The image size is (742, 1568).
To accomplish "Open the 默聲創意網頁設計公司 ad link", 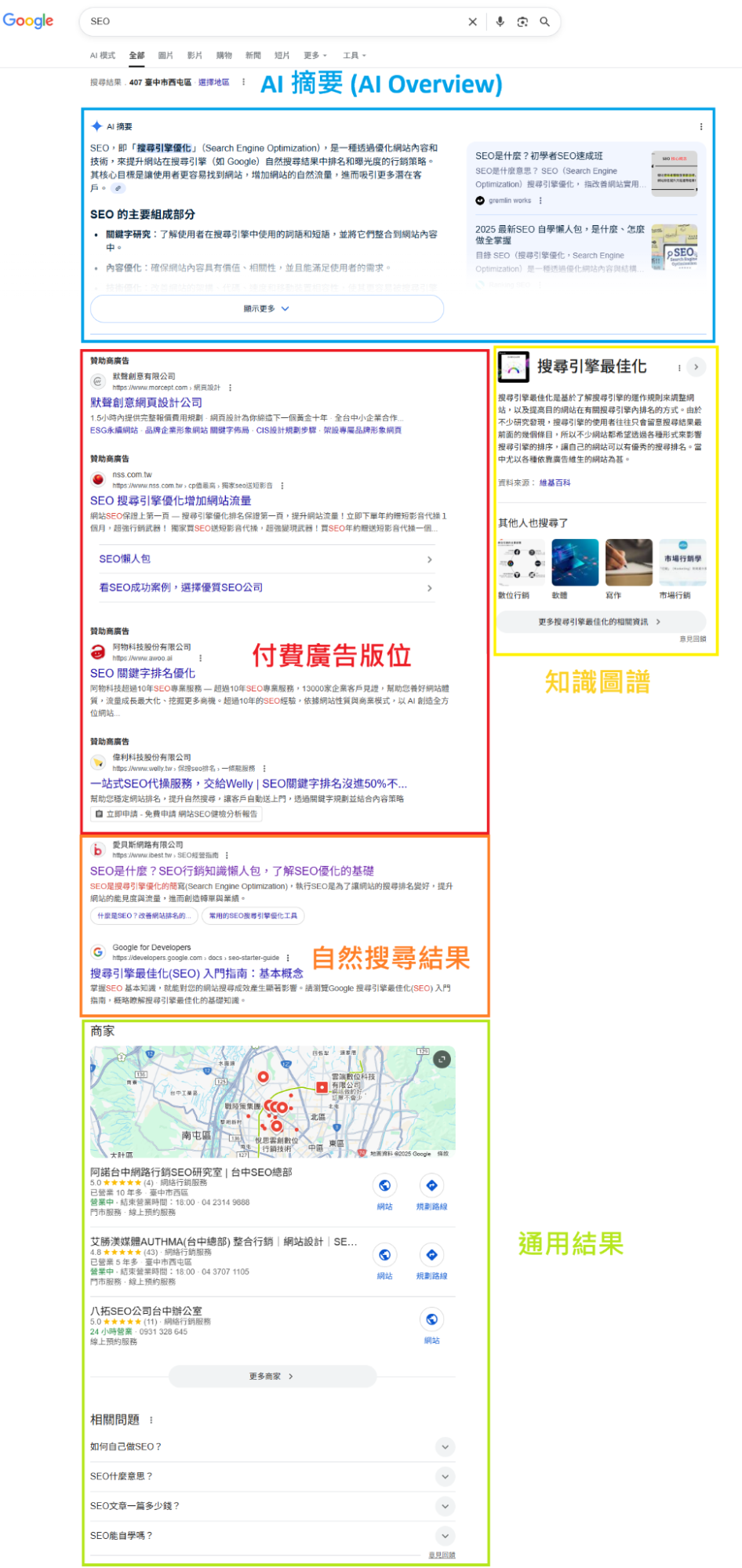I will [146, 402].
